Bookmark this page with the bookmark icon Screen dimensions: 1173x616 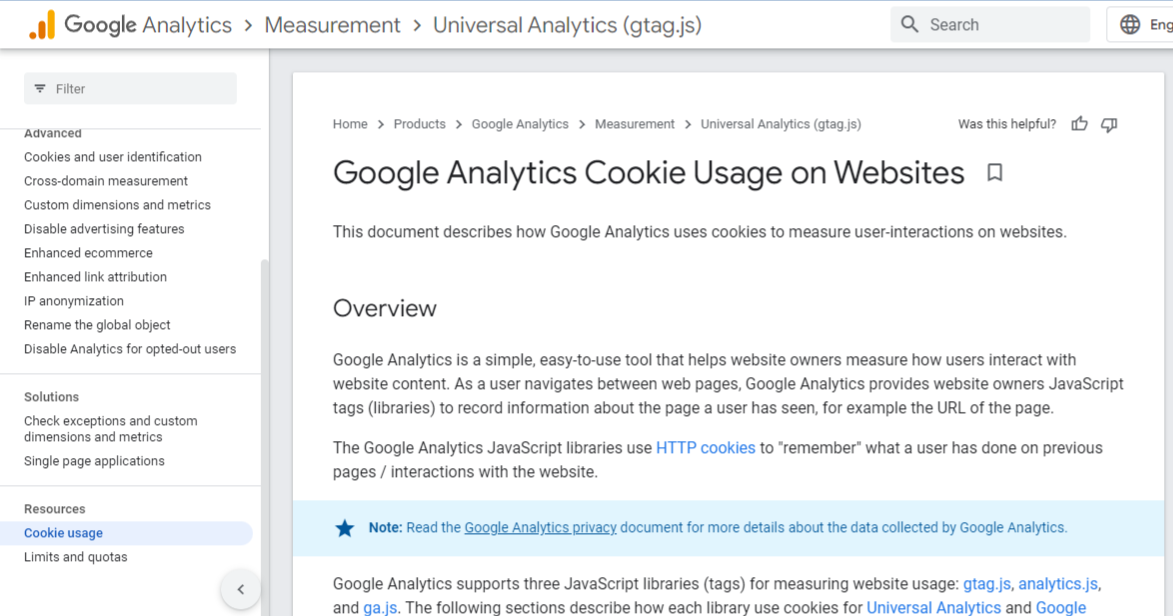[x=994, y=173]
